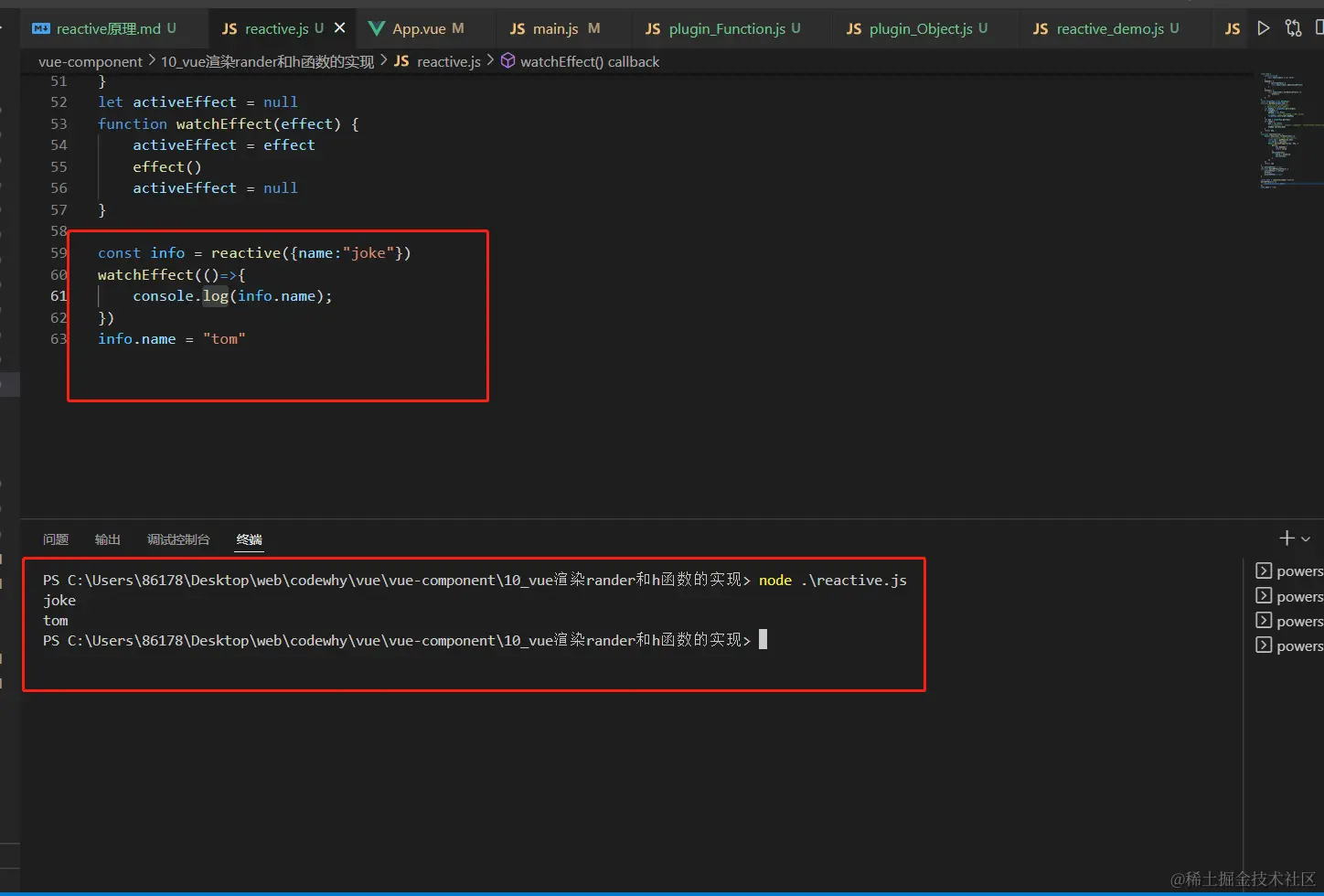Screen dimensions: 1324x896
Task: Click the 'tom' output line in terminal
Action: click(x=56, y=620)
